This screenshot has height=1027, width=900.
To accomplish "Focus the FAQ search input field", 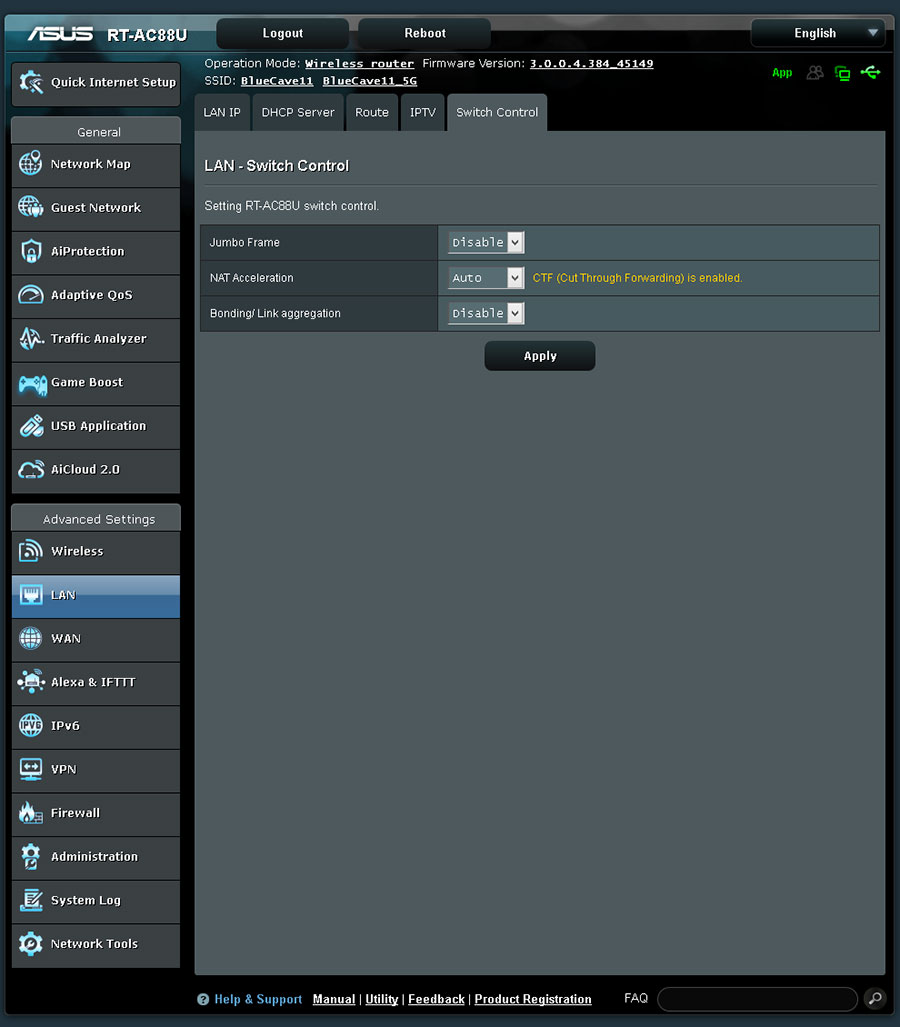I will 757,999.
